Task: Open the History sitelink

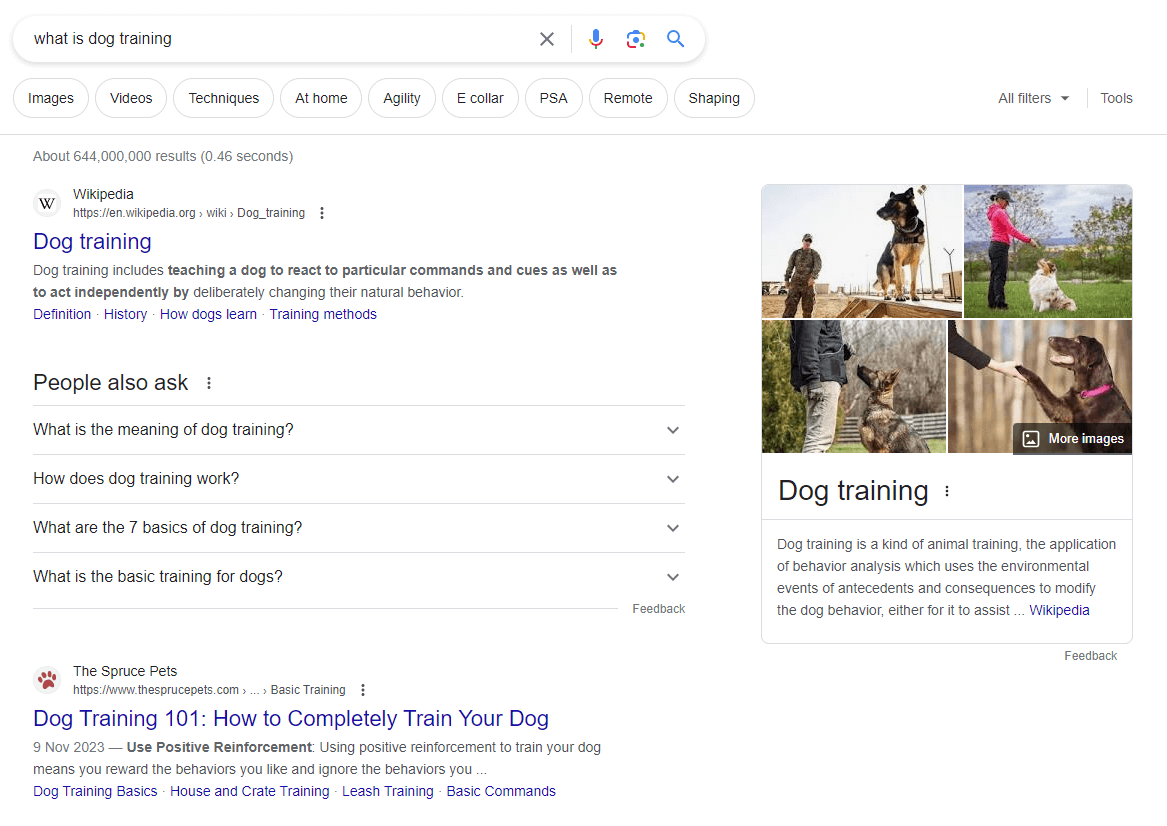Action: 125,315
